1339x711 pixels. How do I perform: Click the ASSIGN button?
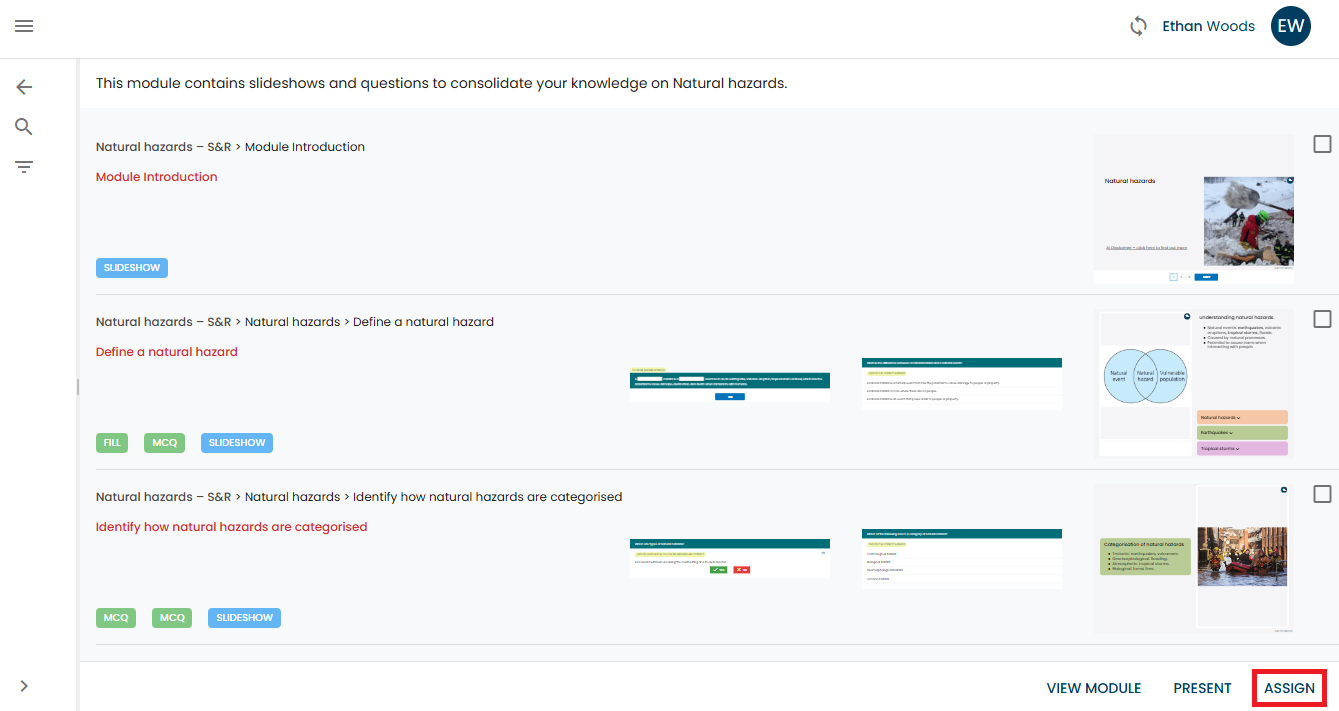click(x=1289, y=688)
